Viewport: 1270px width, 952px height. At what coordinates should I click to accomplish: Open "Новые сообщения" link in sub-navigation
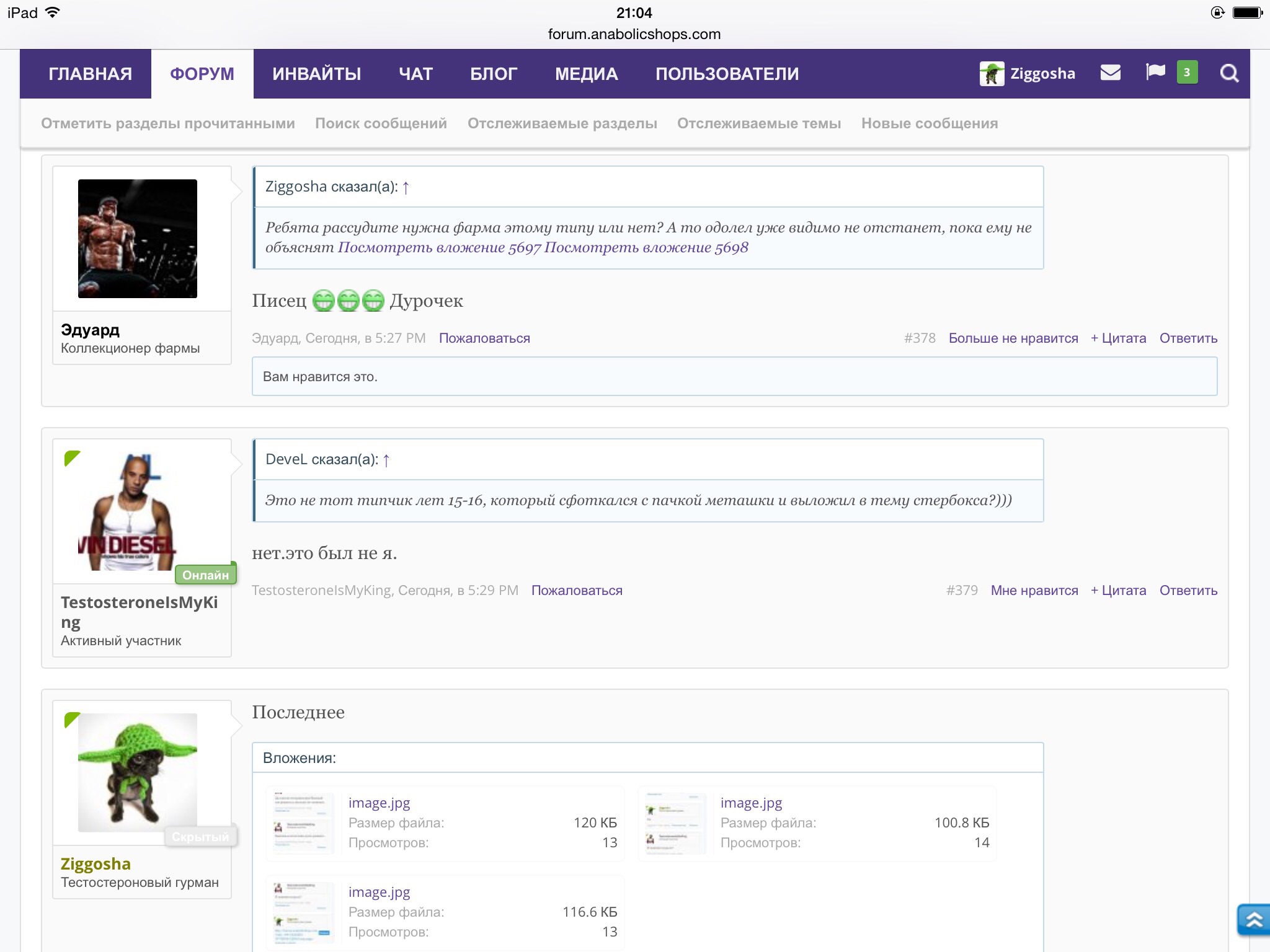[929, 123]
